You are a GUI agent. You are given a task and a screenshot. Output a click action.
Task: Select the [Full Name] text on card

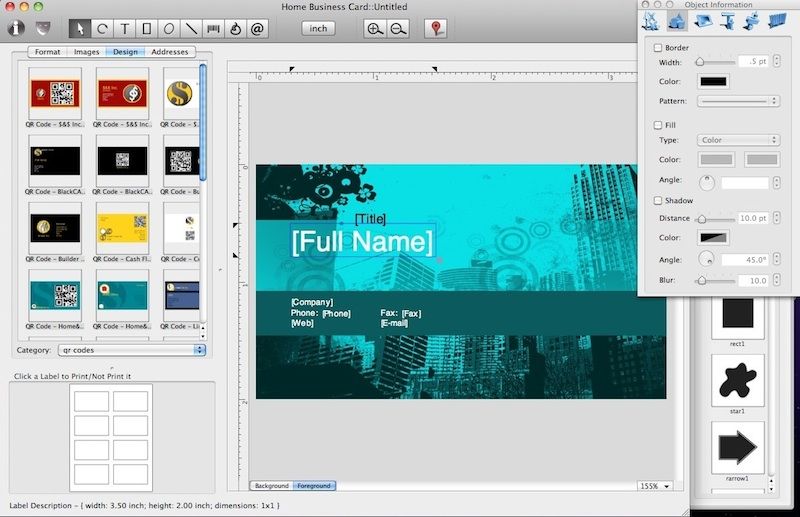(363, 242)
